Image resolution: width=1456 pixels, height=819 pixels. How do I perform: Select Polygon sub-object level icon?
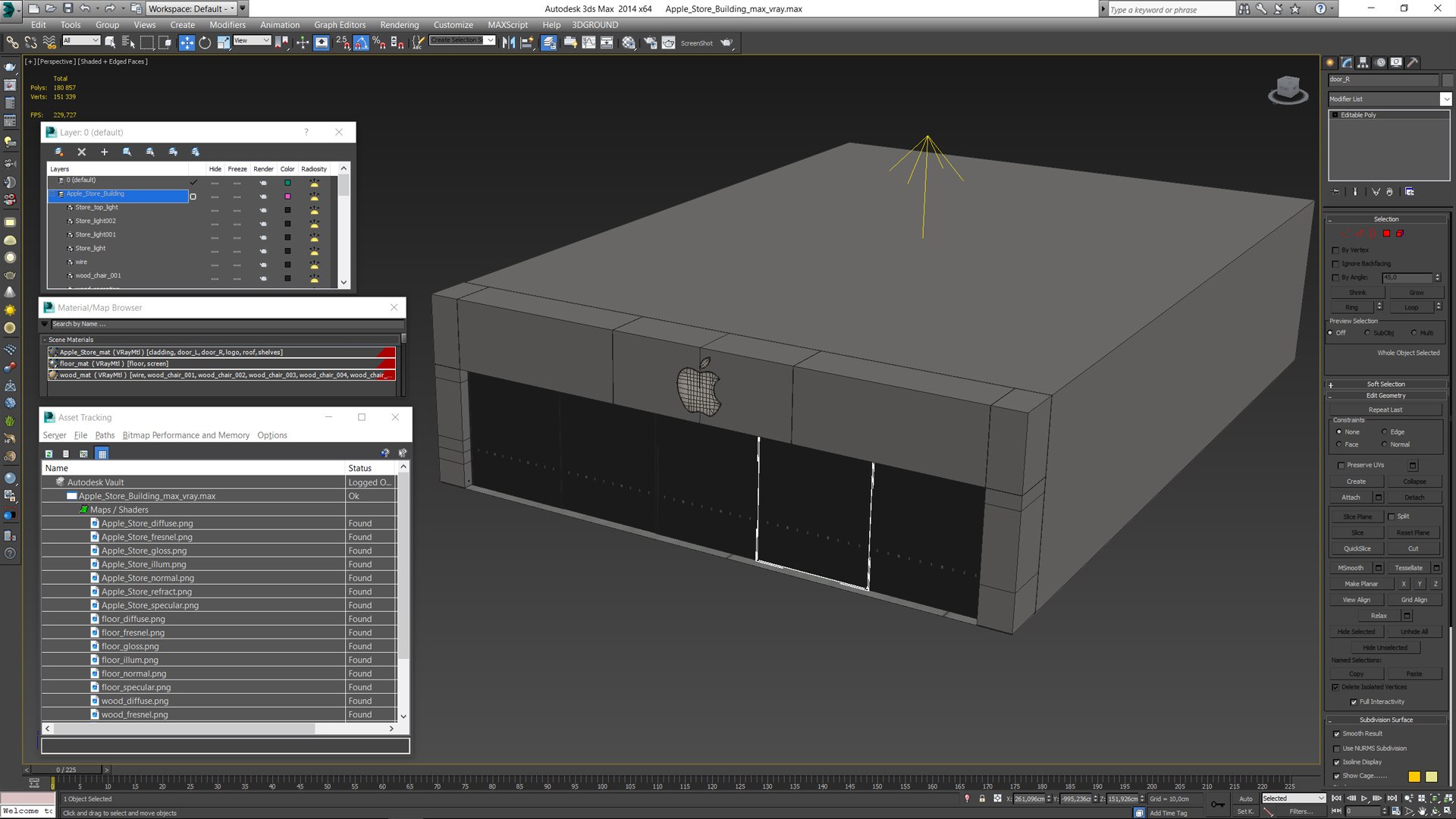1386,234
